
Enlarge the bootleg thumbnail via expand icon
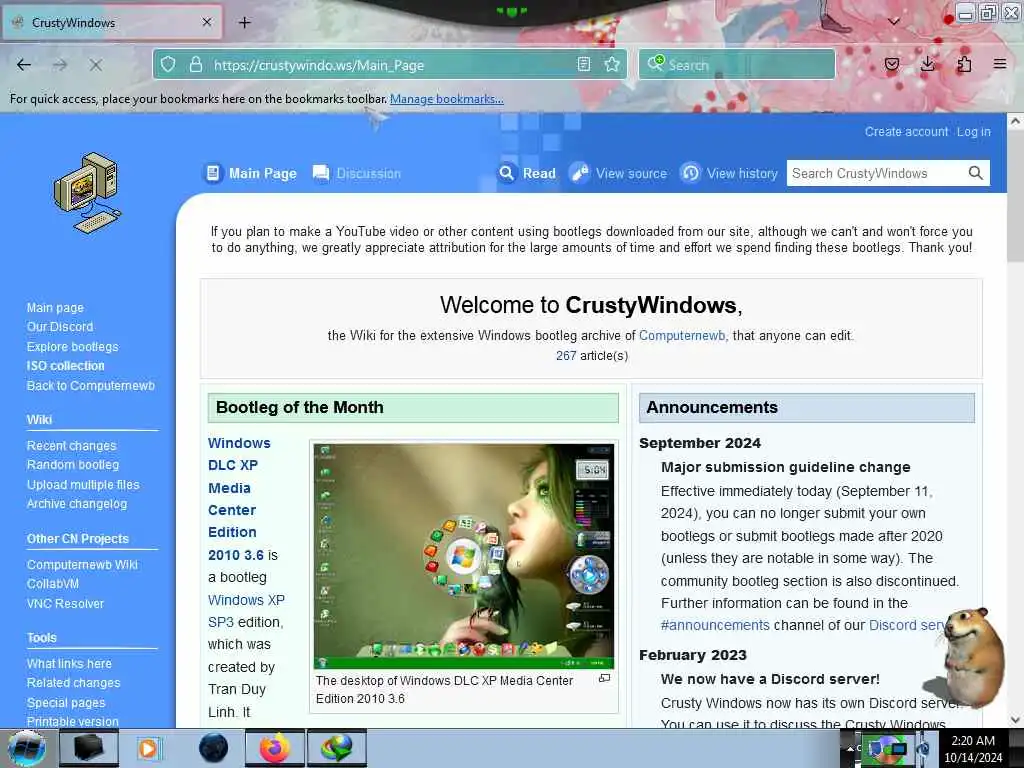tap(605, 679)
